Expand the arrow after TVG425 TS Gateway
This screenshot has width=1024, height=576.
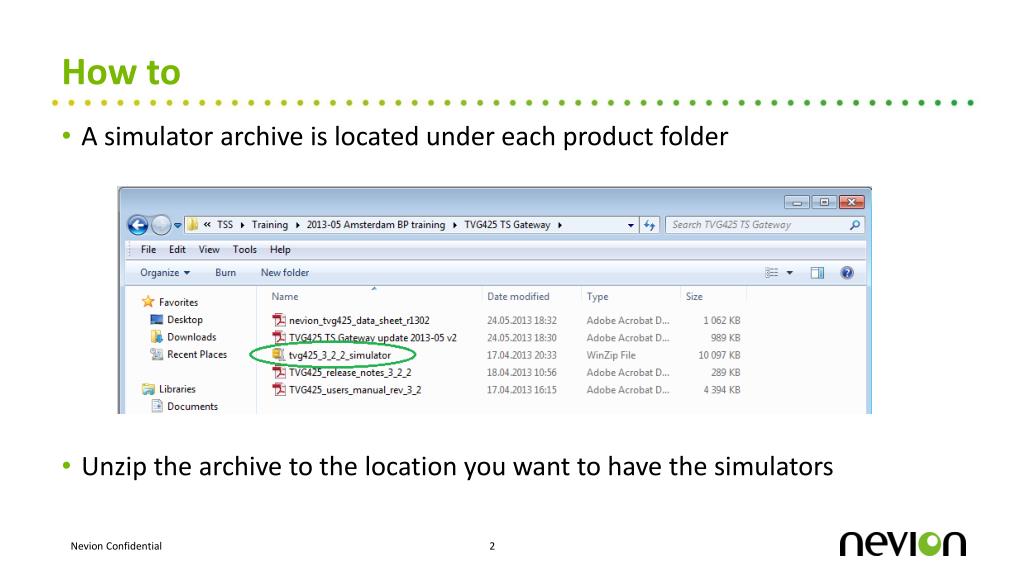click(560, 225)
